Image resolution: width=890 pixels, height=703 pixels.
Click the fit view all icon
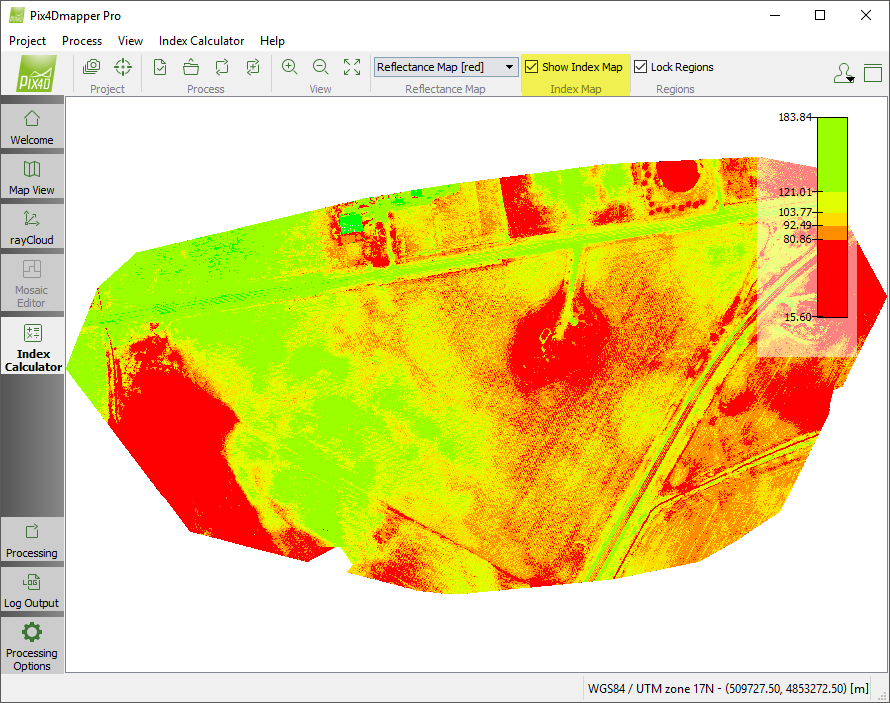click(x=352, y=67)
